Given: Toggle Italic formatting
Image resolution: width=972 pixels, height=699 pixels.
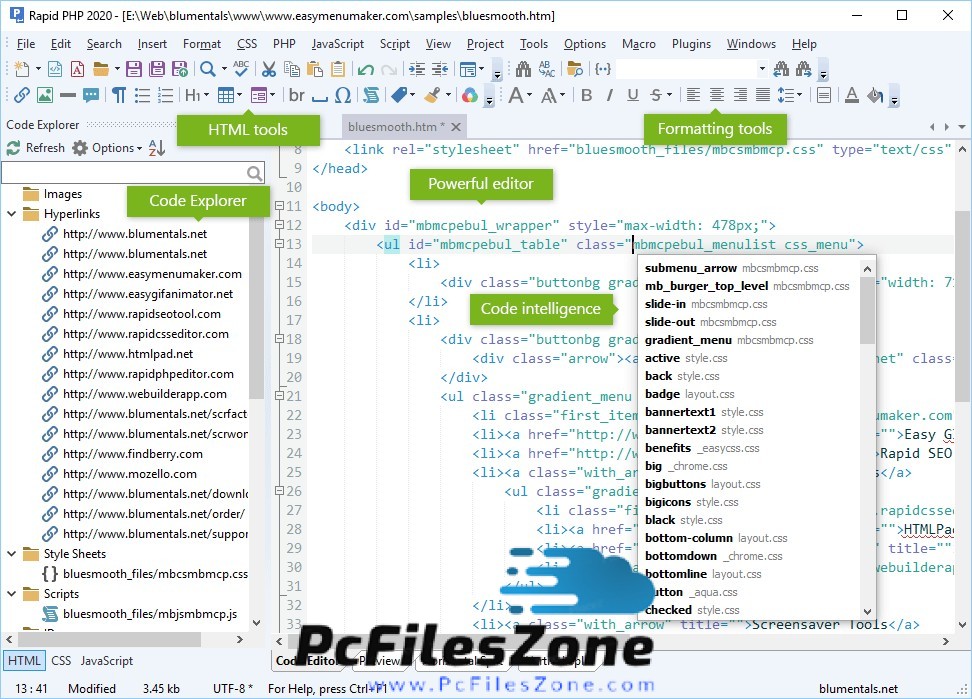Looking at the screenshot, I should click(x=610, y=95).
